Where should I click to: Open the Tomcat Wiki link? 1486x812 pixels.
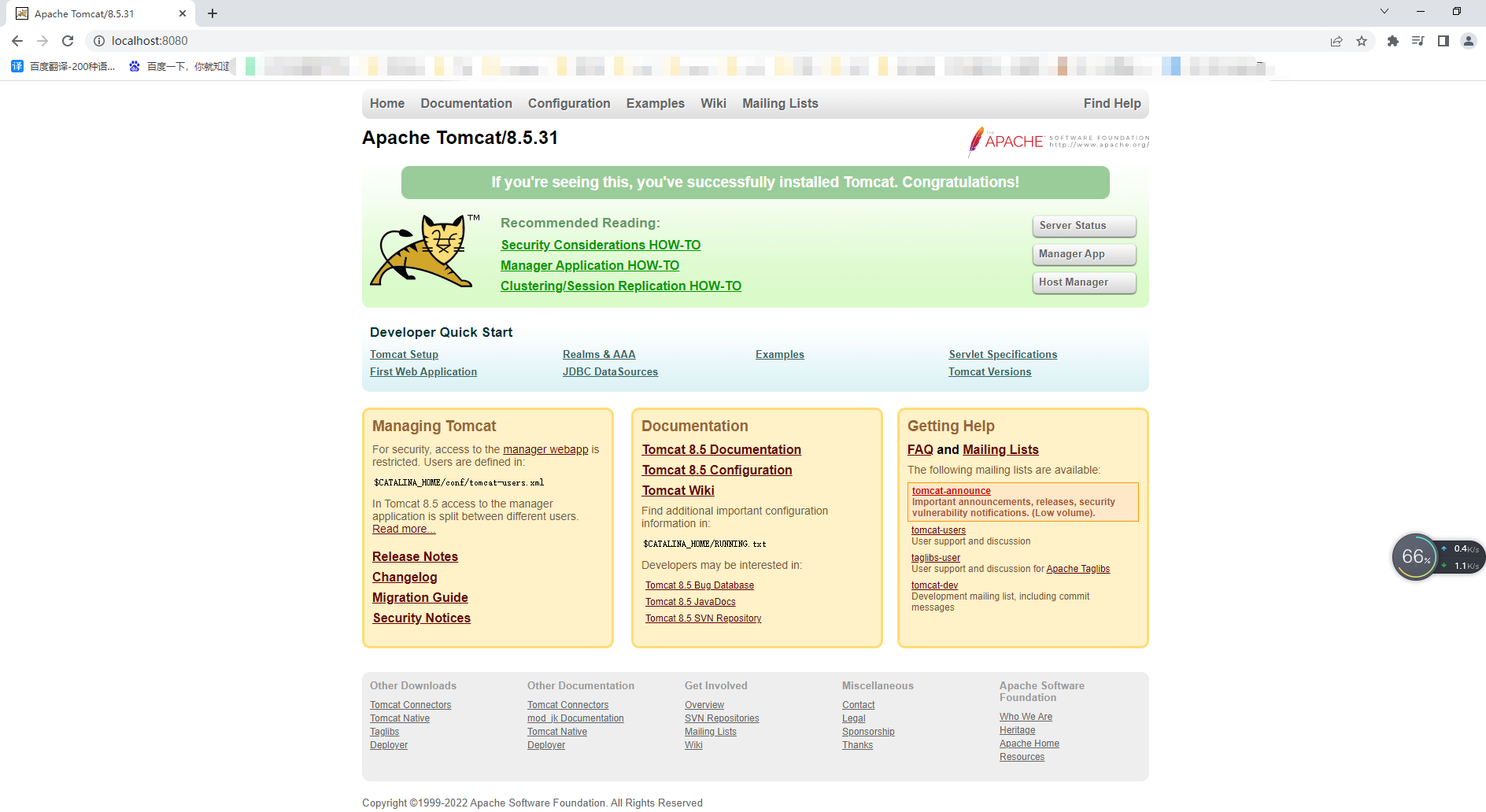(x=678, y=491)
